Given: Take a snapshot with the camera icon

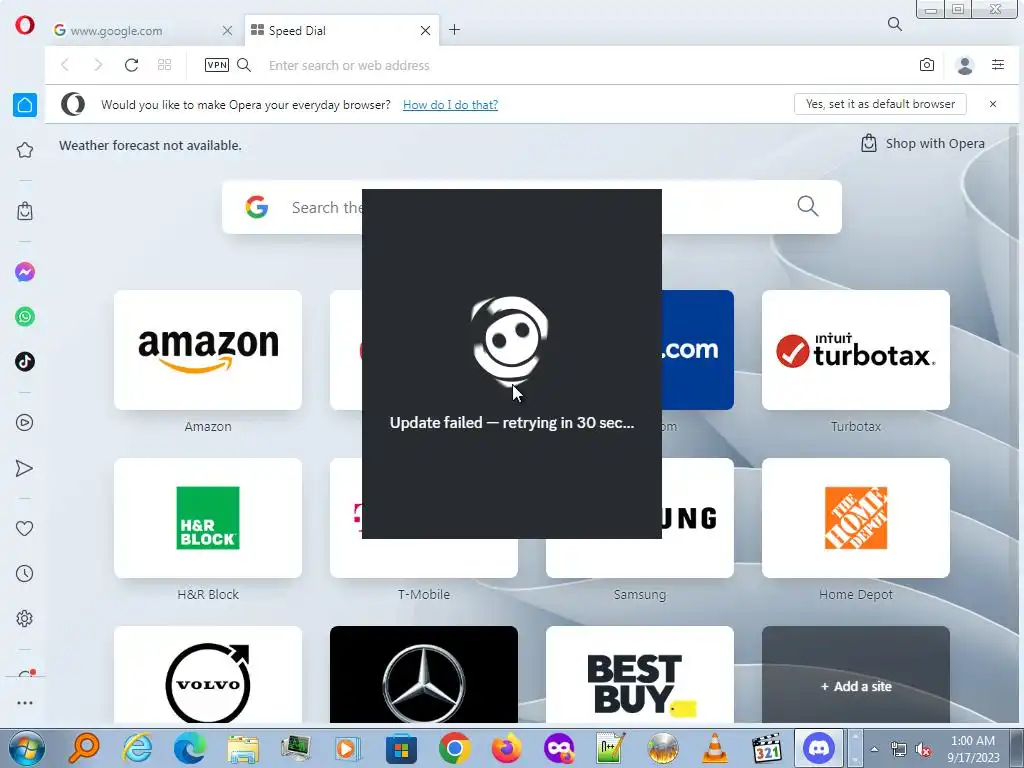Looking at the screenshot, I should [x=927, y=65].
